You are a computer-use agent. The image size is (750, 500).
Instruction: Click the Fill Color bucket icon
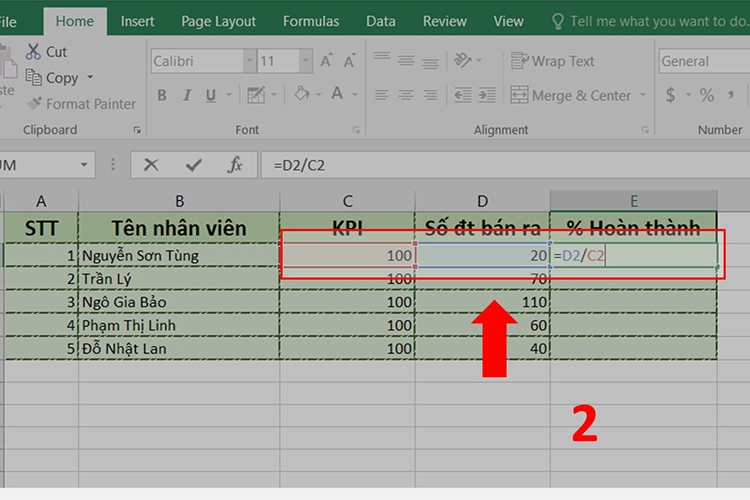click(x=301, y=94)
